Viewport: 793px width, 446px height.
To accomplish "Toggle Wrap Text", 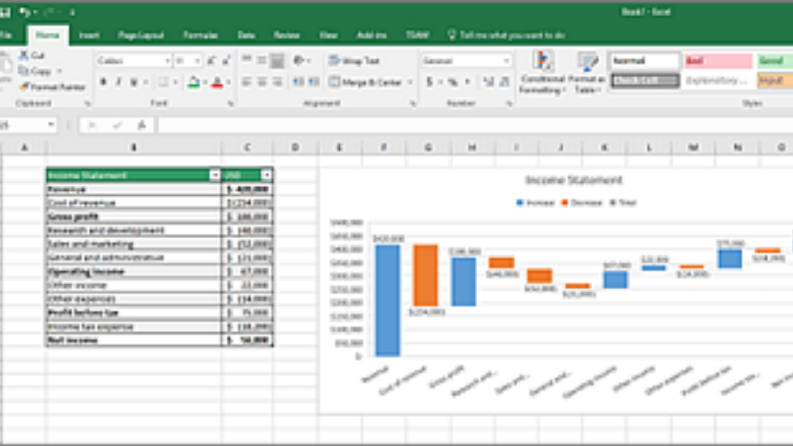I will [354, 61].
